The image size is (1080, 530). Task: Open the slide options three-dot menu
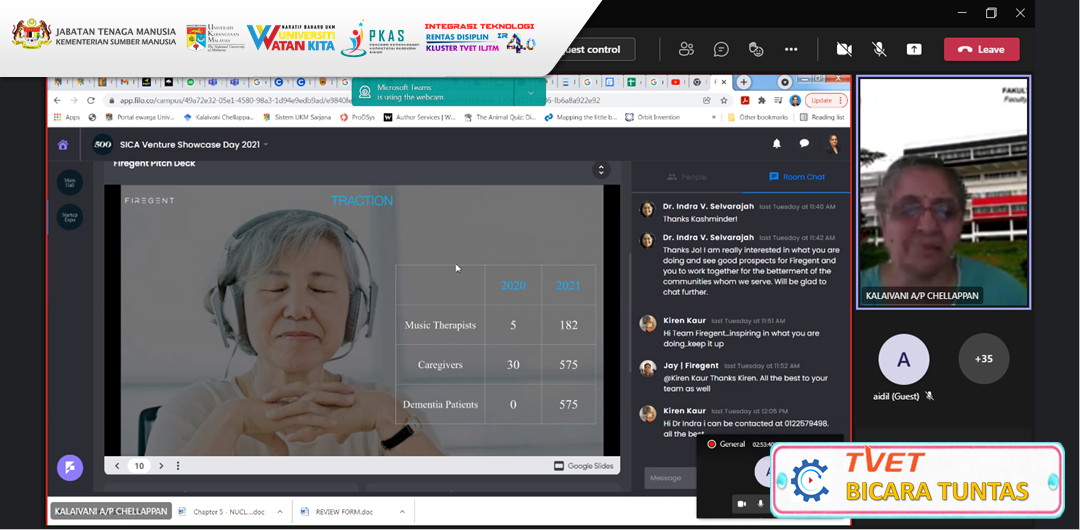[x=178, y=466]
